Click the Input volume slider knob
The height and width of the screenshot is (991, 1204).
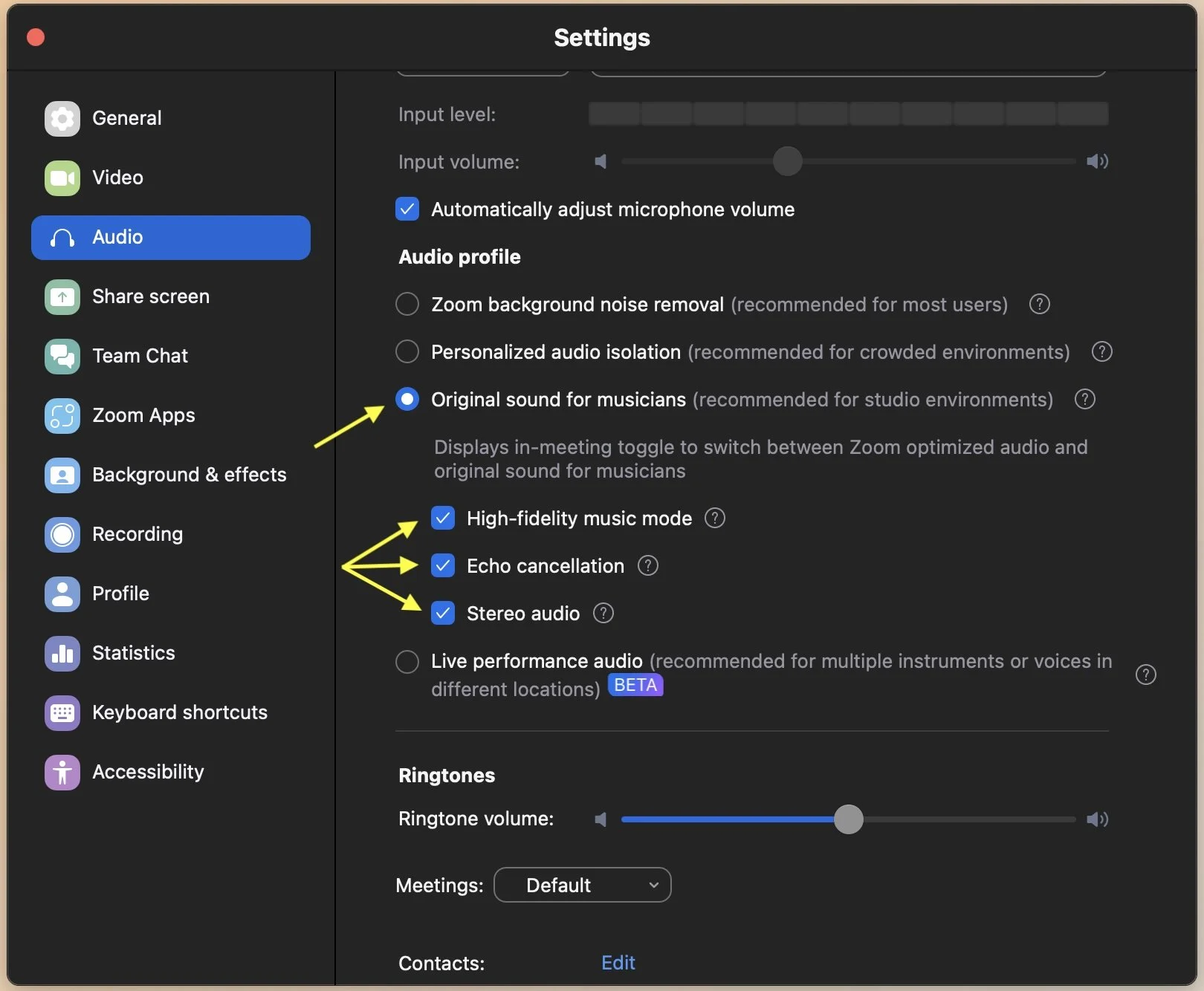pyautogui.click(x=787, y=161)
